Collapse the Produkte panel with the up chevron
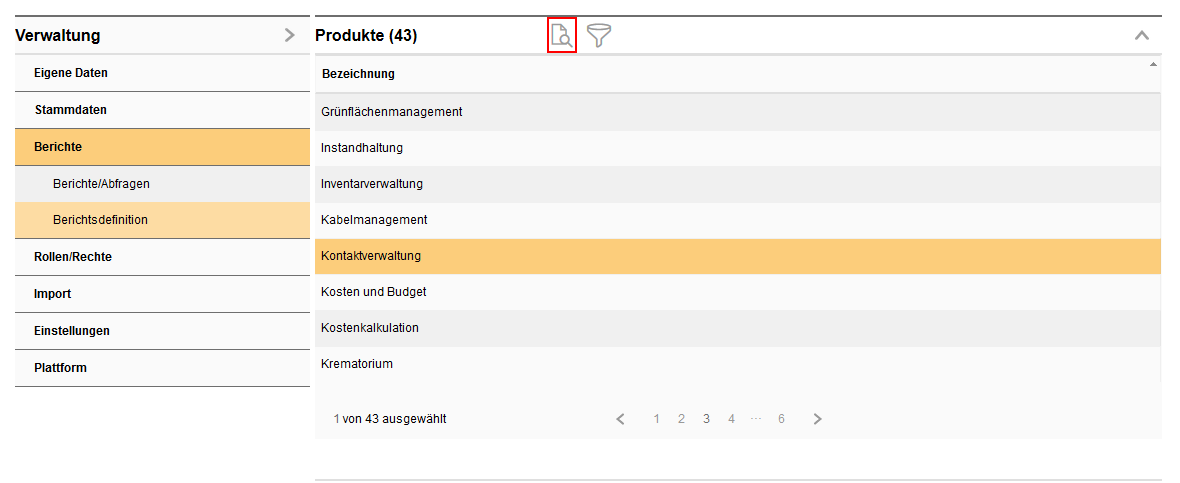The width and height of the screenshot is (1180, 483). pos(1142,36)
